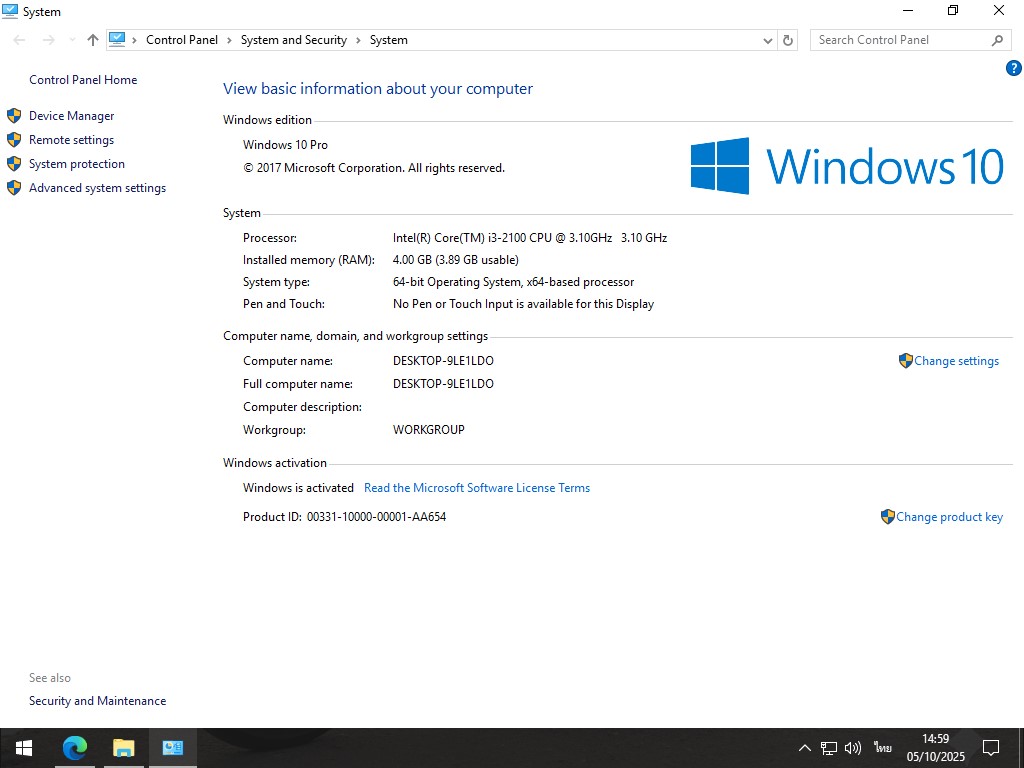Viewport: 1024px width, 768px height.
Task: Open the volume speaker tray icon
Action: tap(853, 748)
